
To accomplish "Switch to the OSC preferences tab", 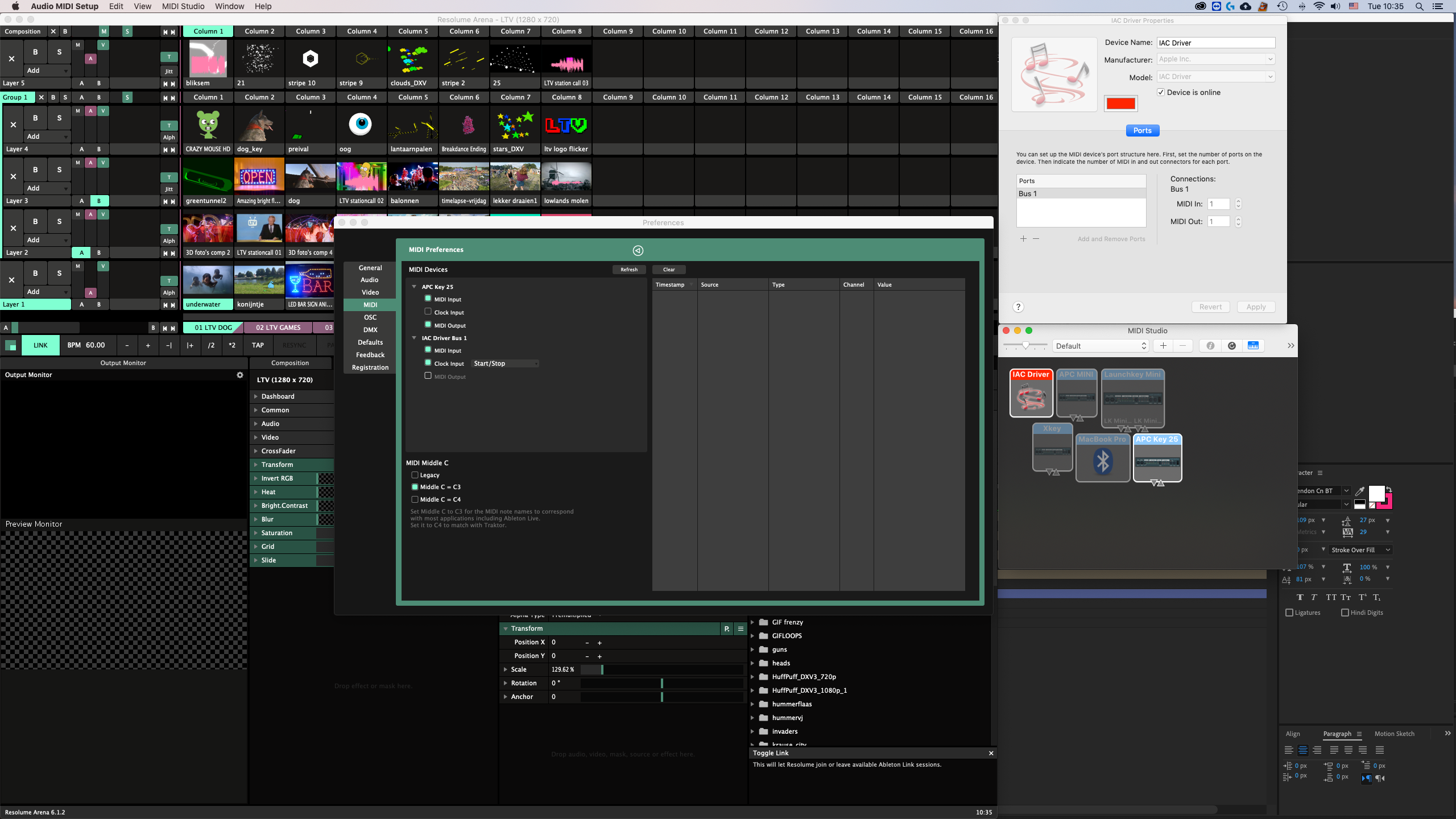I will pos(370,317).
